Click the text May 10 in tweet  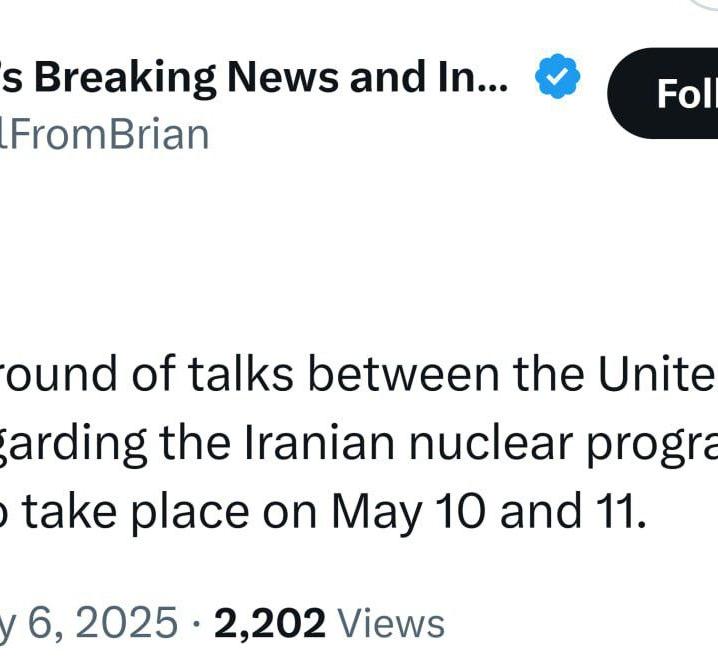pyautogui.click(x=408, y=513)
